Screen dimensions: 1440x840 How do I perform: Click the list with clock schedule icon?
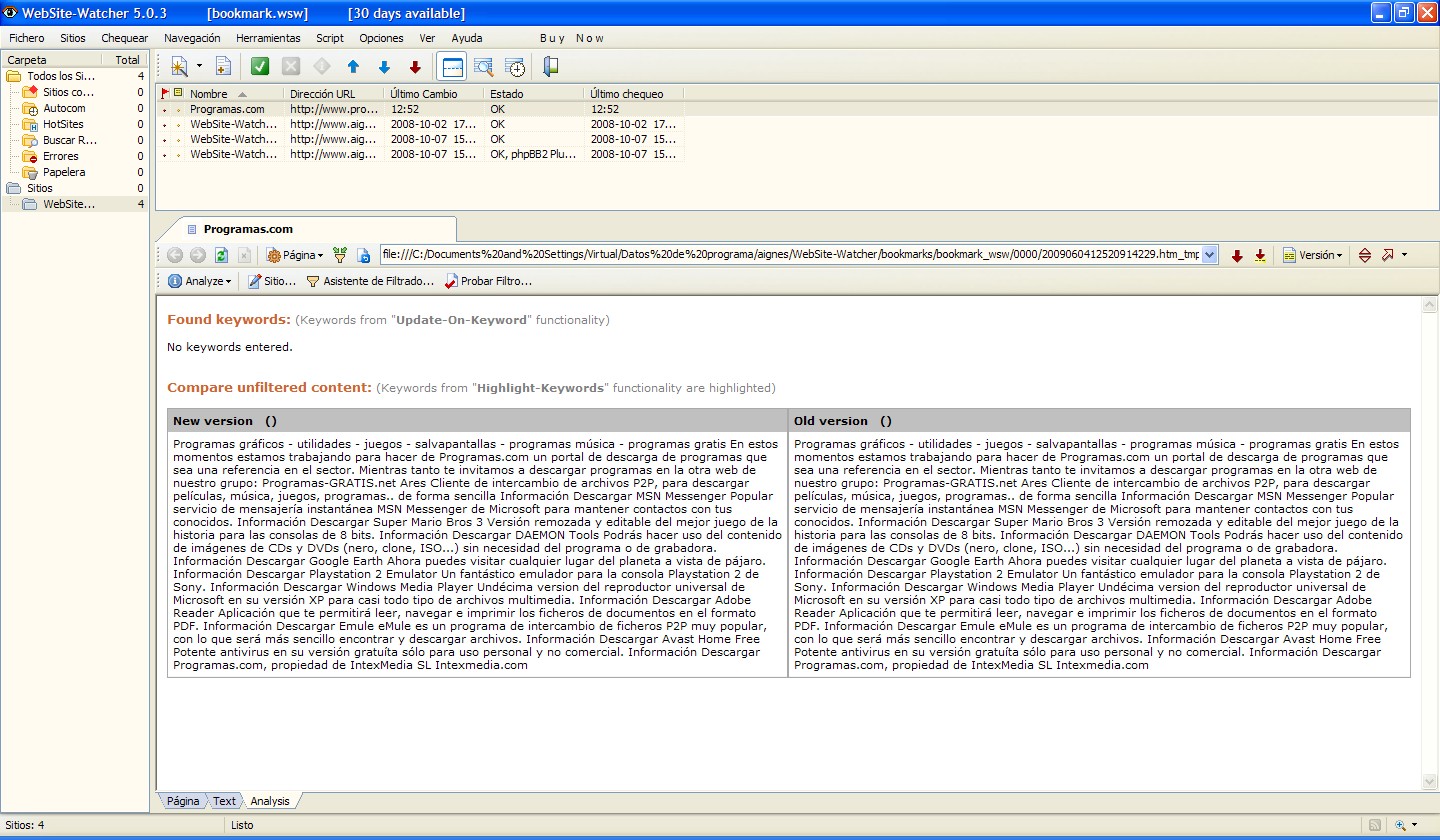[515, 67]
